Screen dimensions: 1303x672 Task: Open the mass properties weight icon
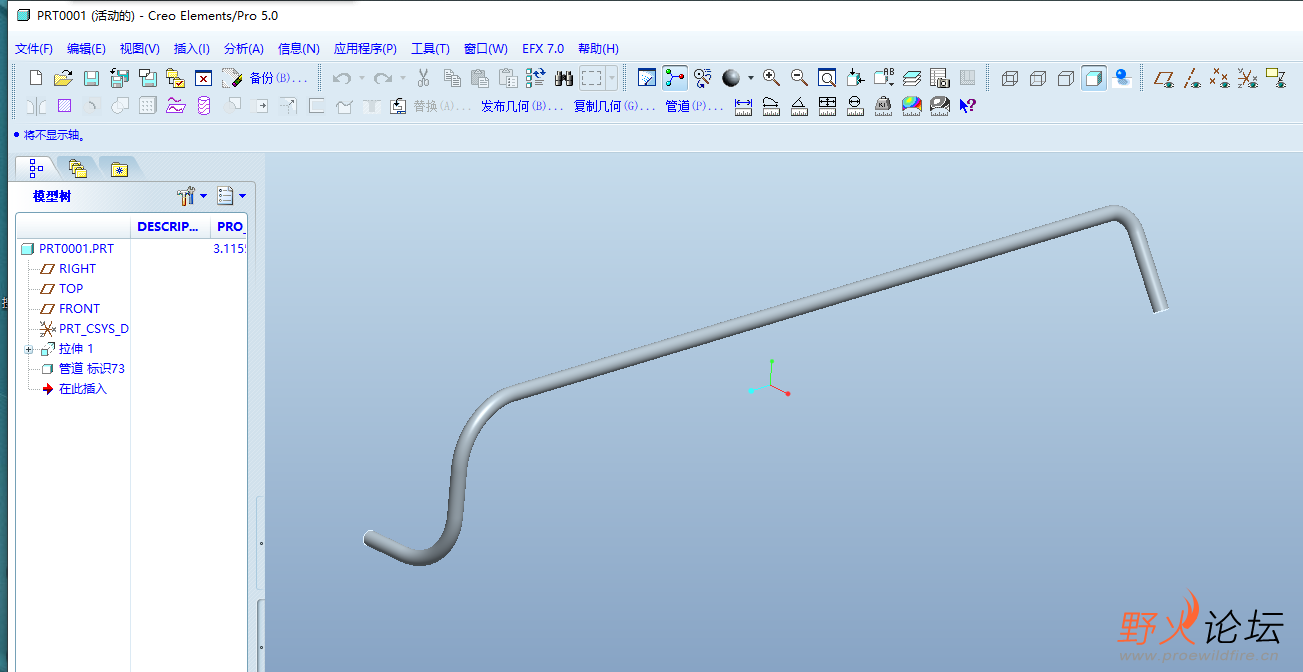tap(883, 105)
